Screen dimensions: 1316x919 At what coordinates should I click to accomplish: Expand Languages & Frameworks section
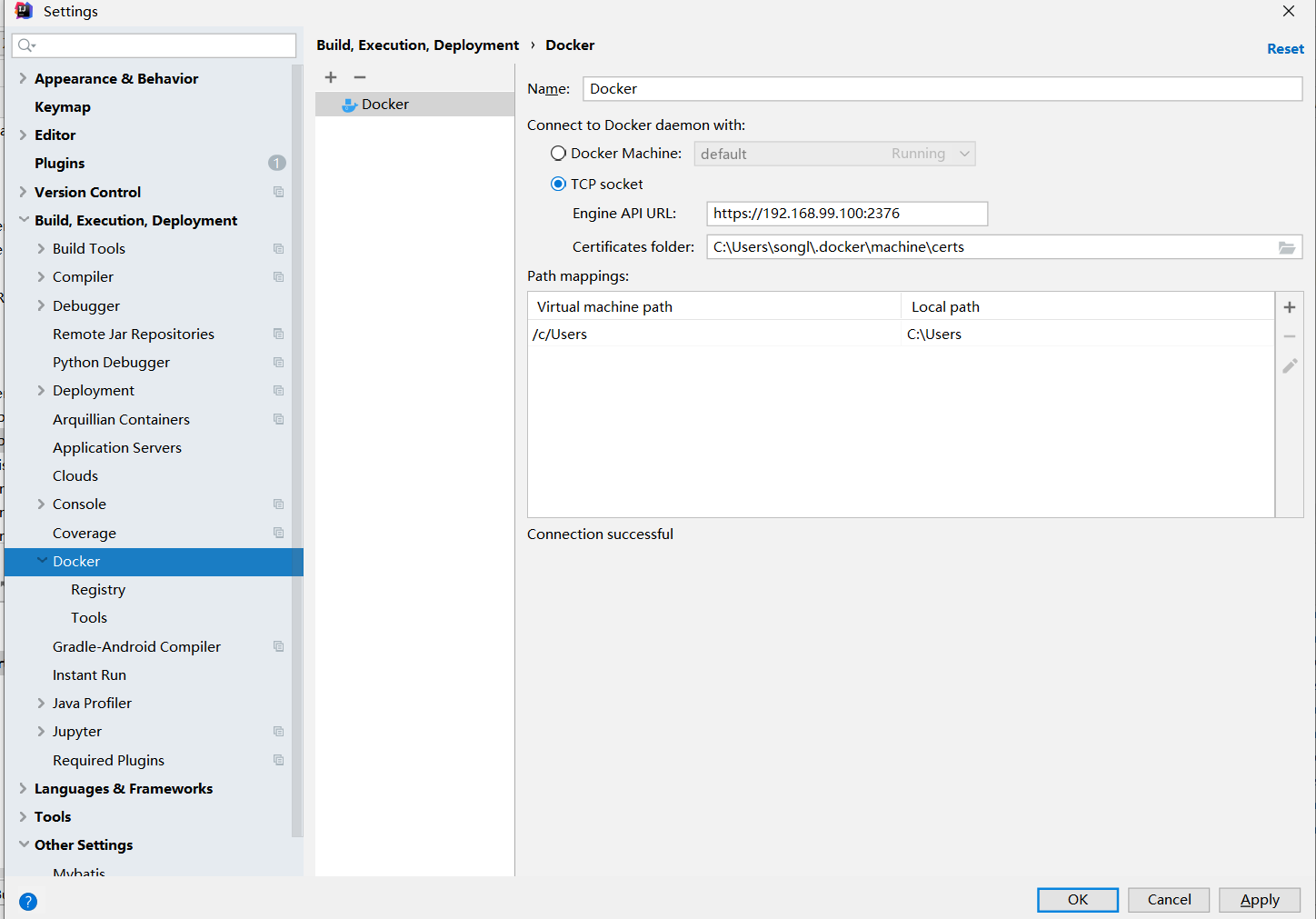pyautogui.click(x=23, y=788)
